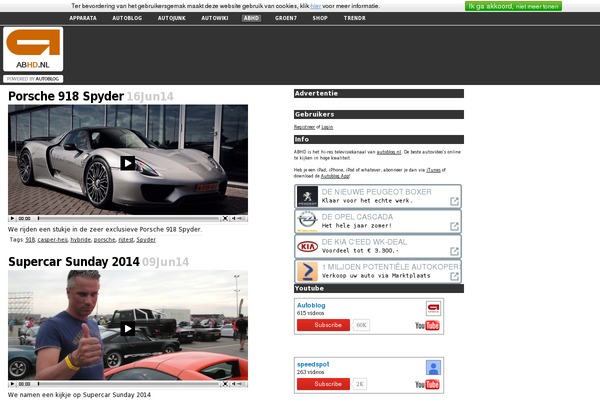
Task: Click the 'Powered by Autoblog' badge
Action: (x=33, y=79)
